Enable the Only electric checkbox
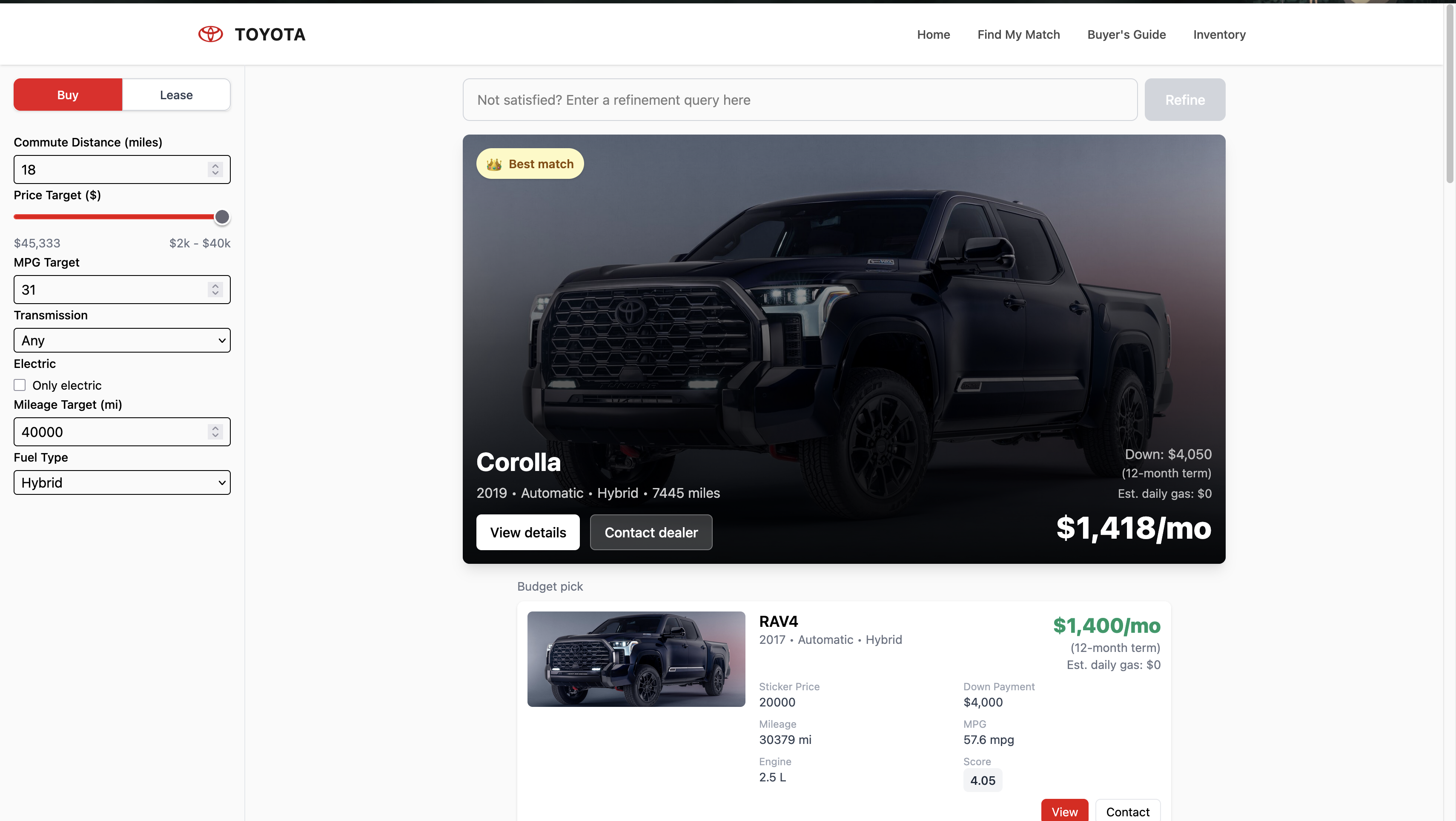1456x821 pixels. coord(20,385)
